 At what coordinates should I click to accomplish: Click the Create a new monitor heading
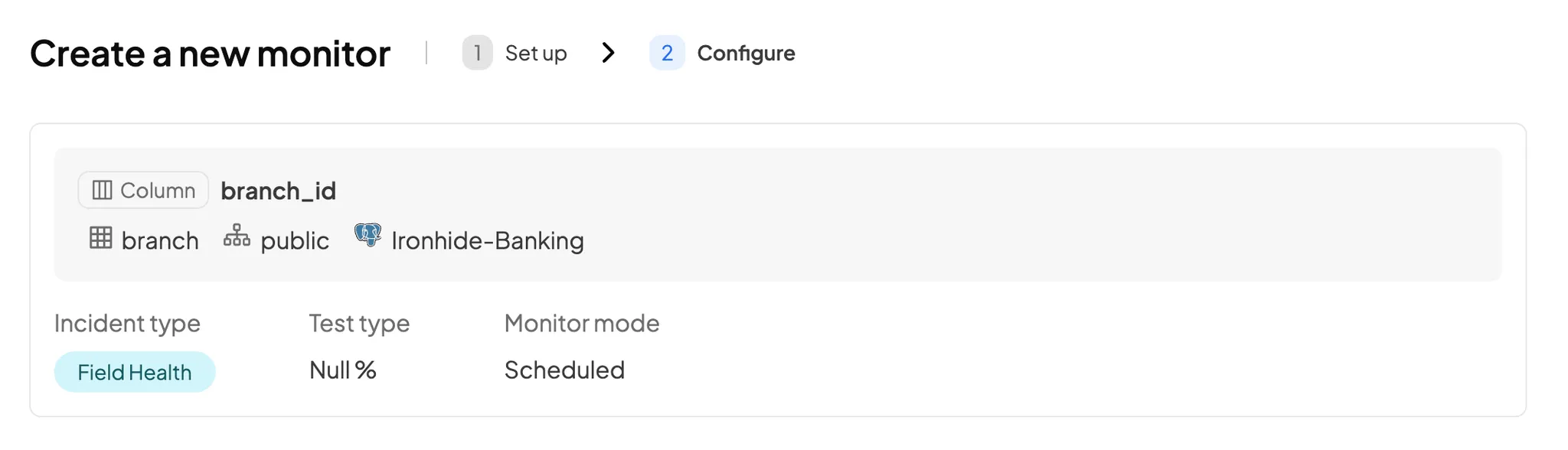tap(210, 54)
